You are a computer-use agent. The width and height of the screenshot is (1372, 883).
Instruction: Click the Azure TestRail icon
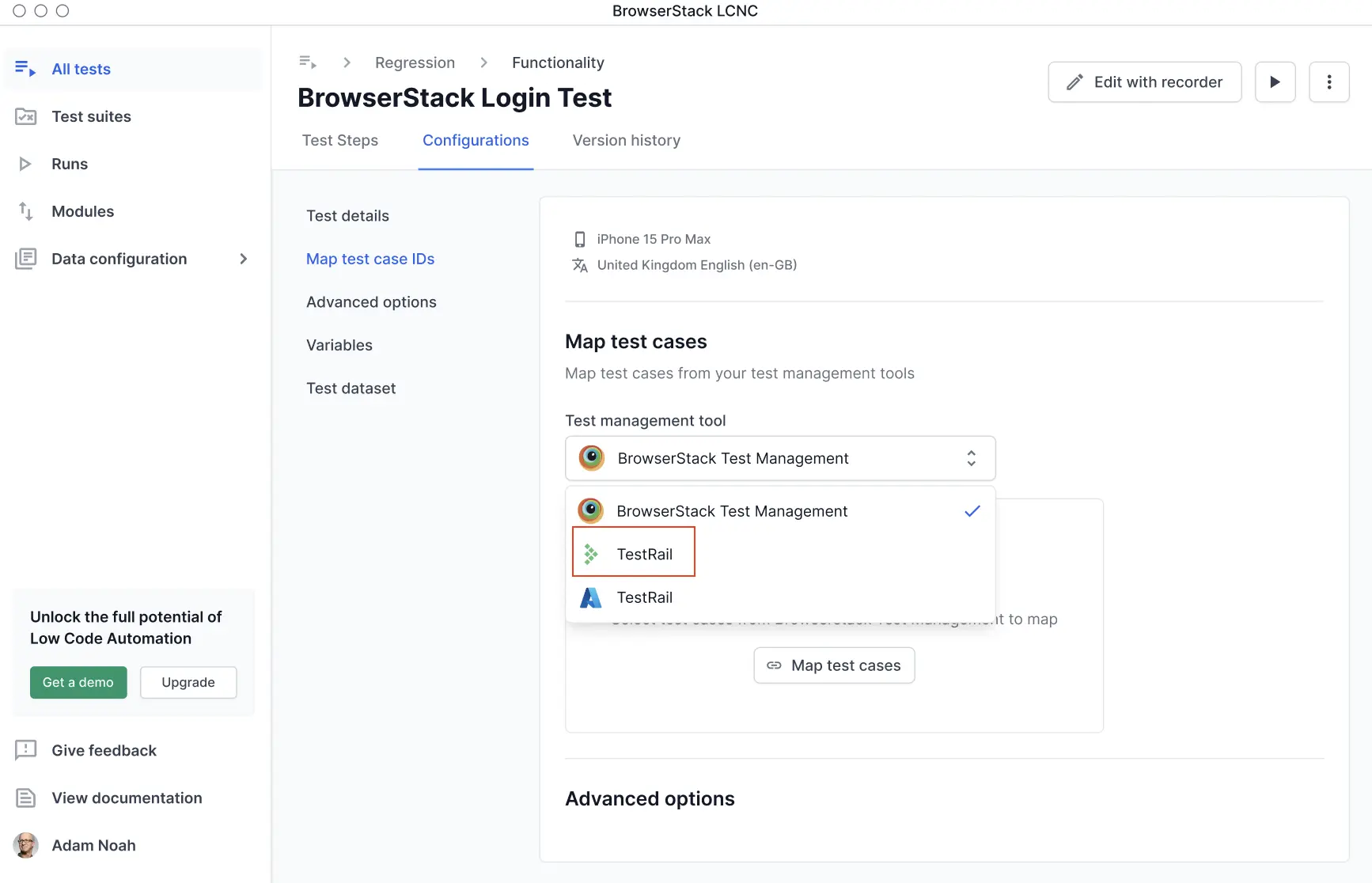point(589,597)
